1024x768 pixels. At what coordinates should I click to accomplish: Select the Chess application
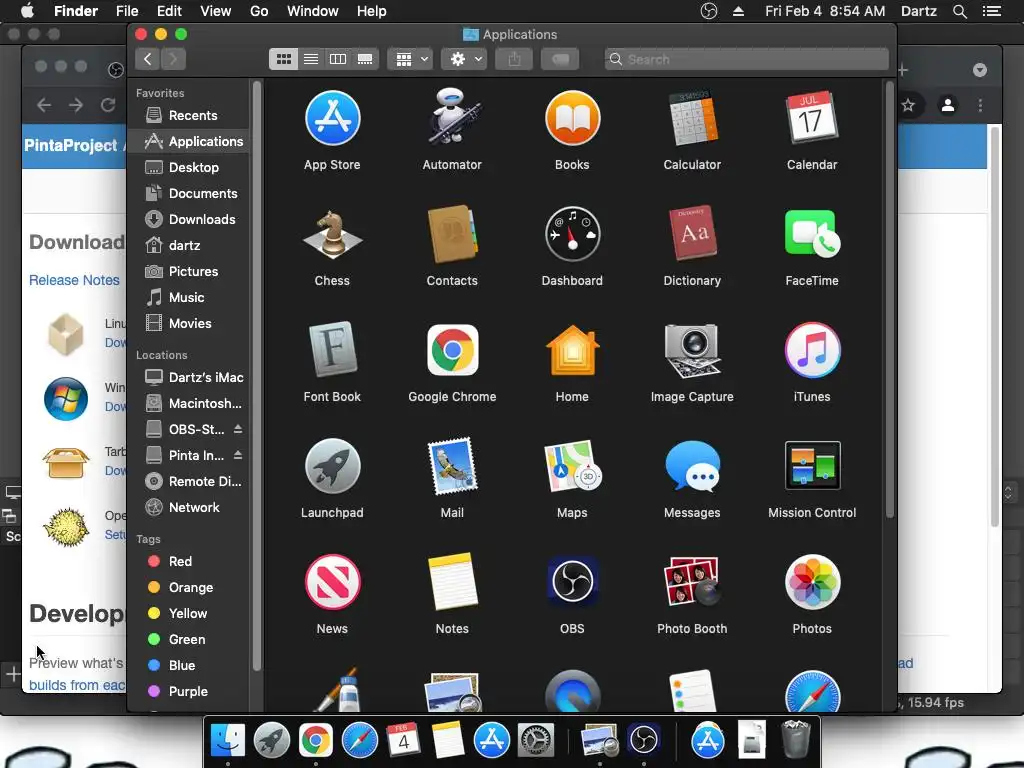(x=332, y=234)
